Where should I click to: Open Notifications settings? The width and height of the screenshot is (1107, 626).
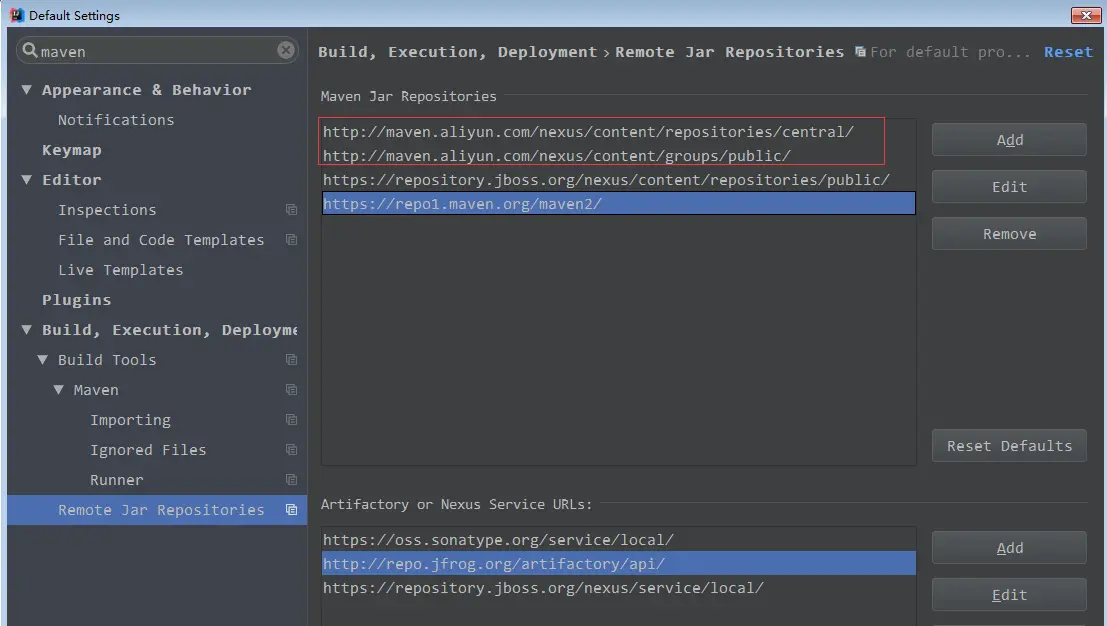tap(116, 120)
